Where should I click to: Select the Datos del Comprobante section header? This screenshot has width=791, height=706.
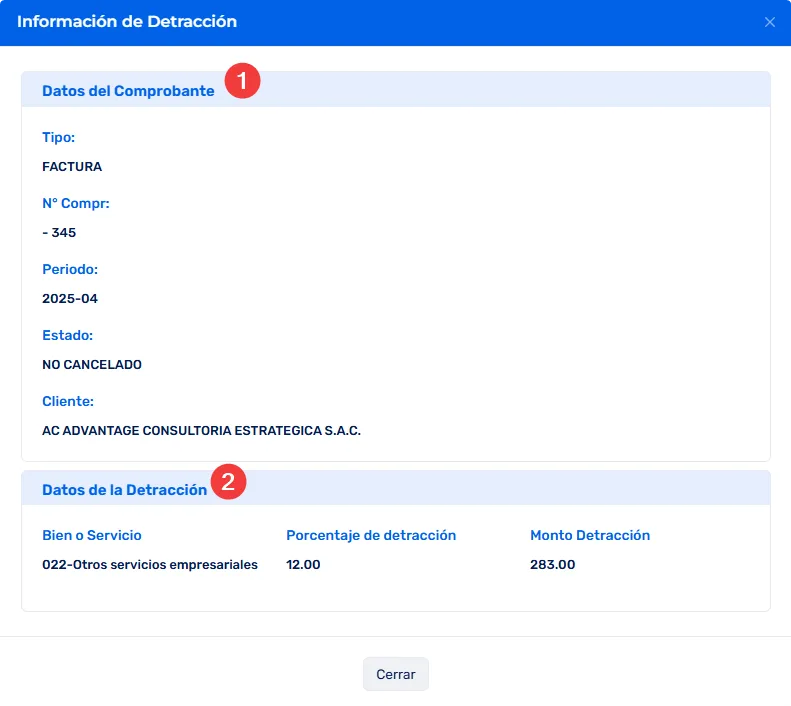(x=128, y=91)
